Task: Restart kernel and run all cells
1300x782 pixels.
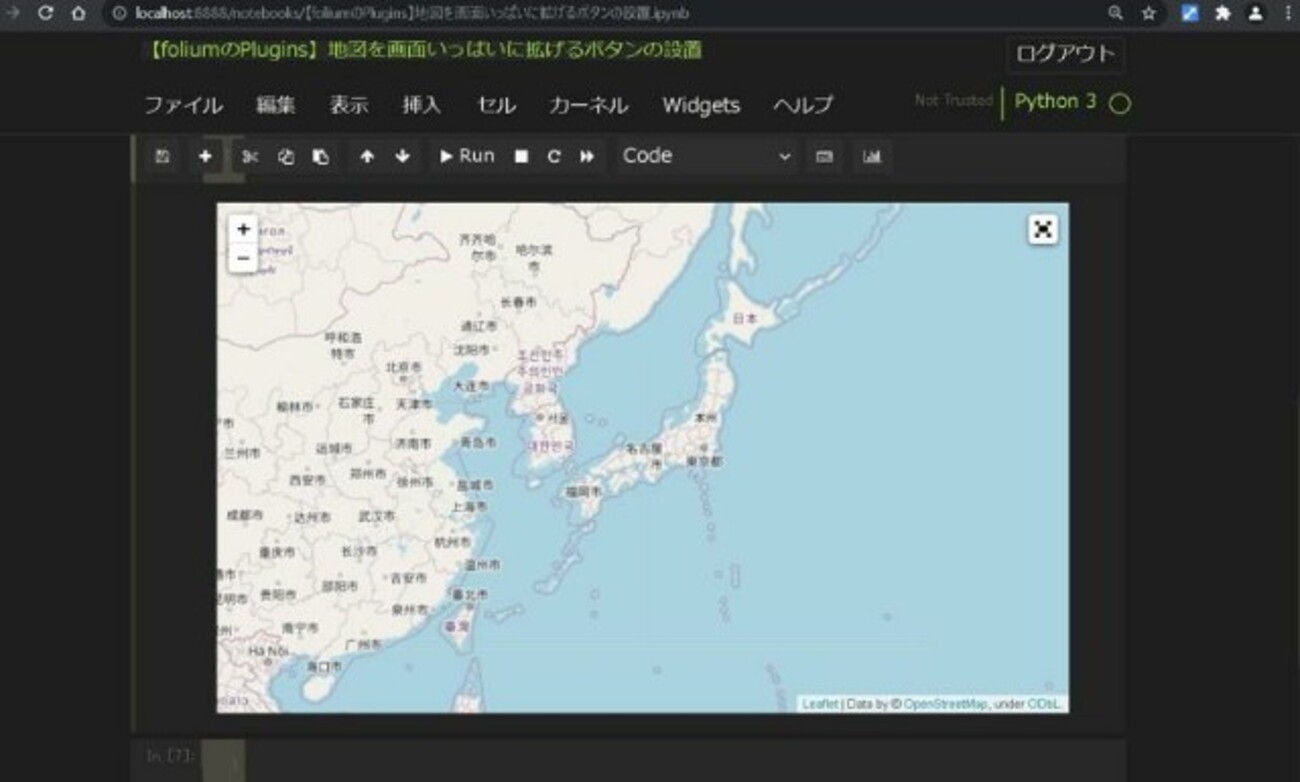Action: (x=587, y=156)
